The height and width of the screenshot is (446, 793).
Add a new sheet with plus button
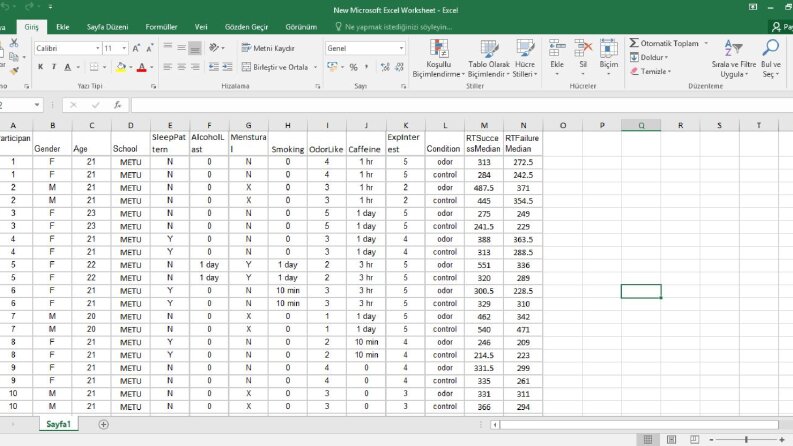(103, 424)
